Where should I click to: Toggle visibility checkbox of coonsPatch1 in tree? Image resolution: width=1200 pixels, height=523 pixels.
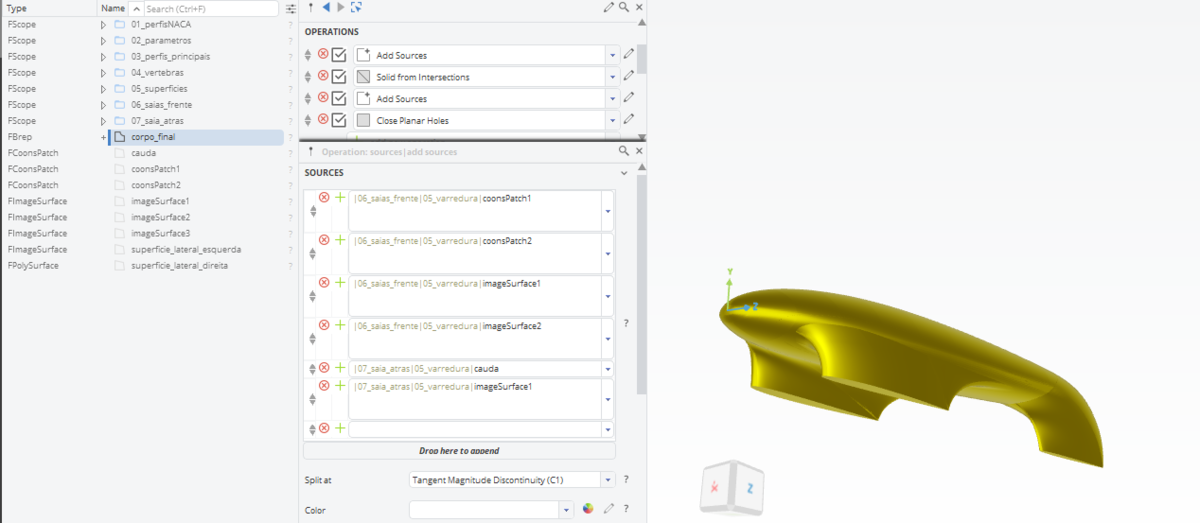tap(119, 169)
